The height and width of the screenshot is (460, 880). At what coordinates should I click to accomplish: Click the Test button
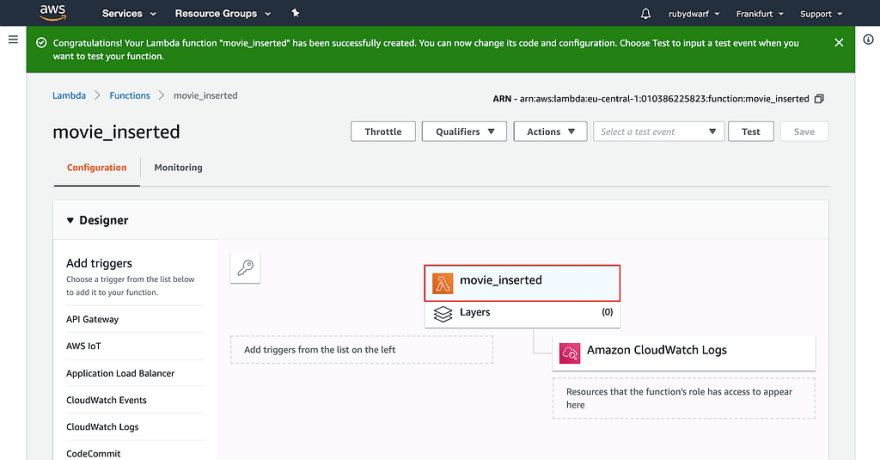tap(750, 131)
